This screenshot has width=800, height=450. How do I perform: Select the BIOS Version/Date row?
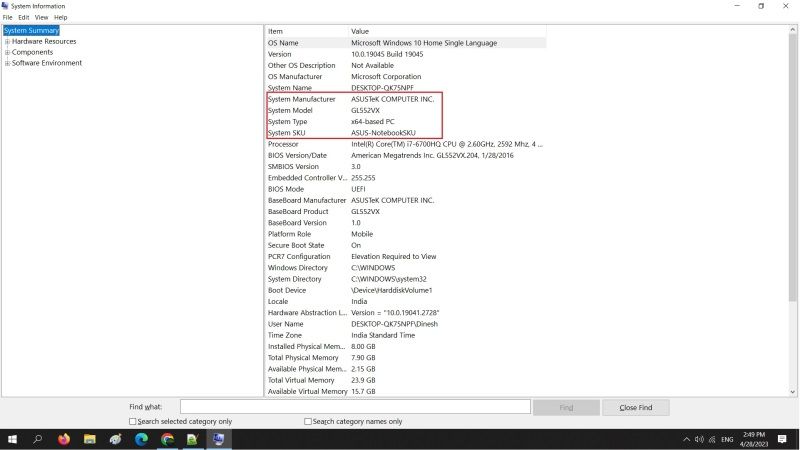(406, 155)
